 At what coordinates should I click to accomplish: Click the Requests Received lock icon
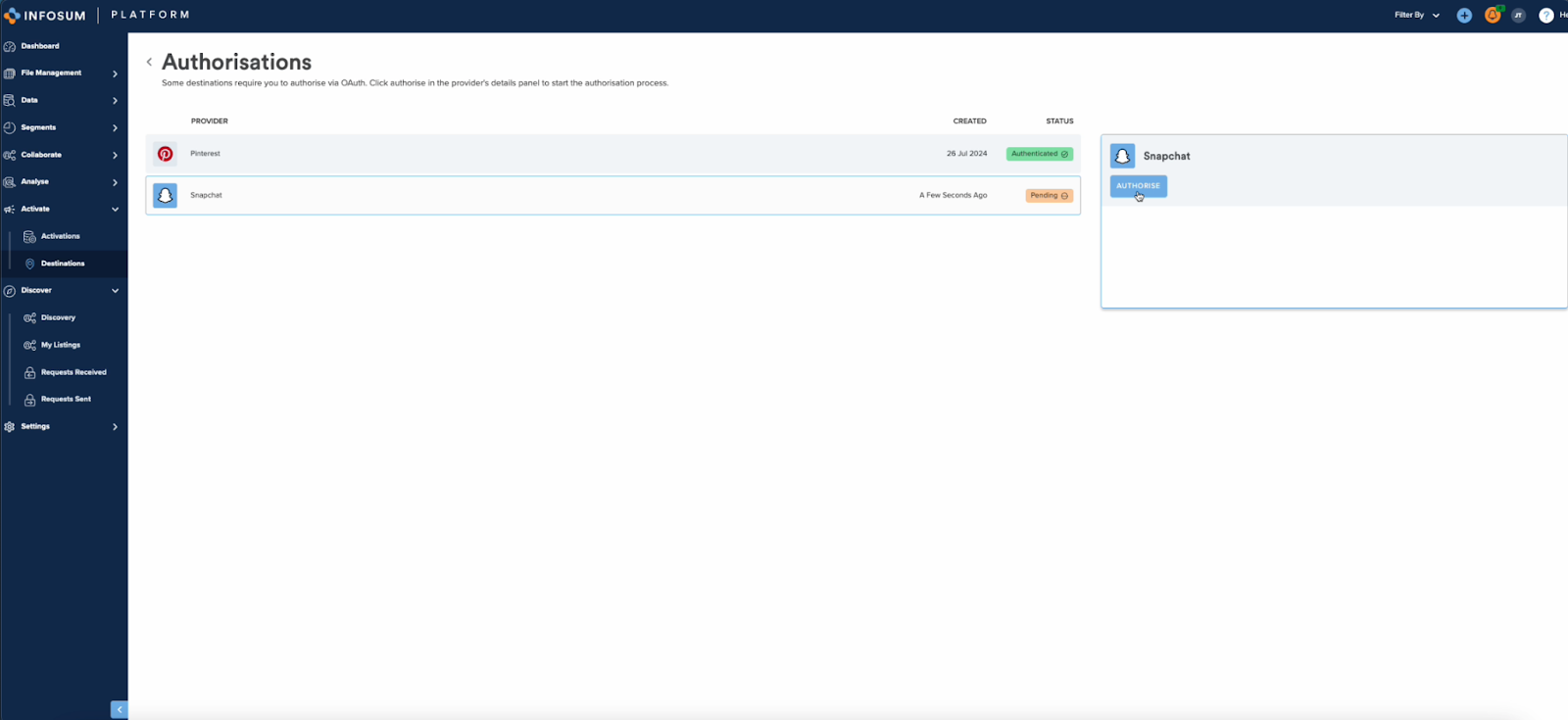pos(29,372)
